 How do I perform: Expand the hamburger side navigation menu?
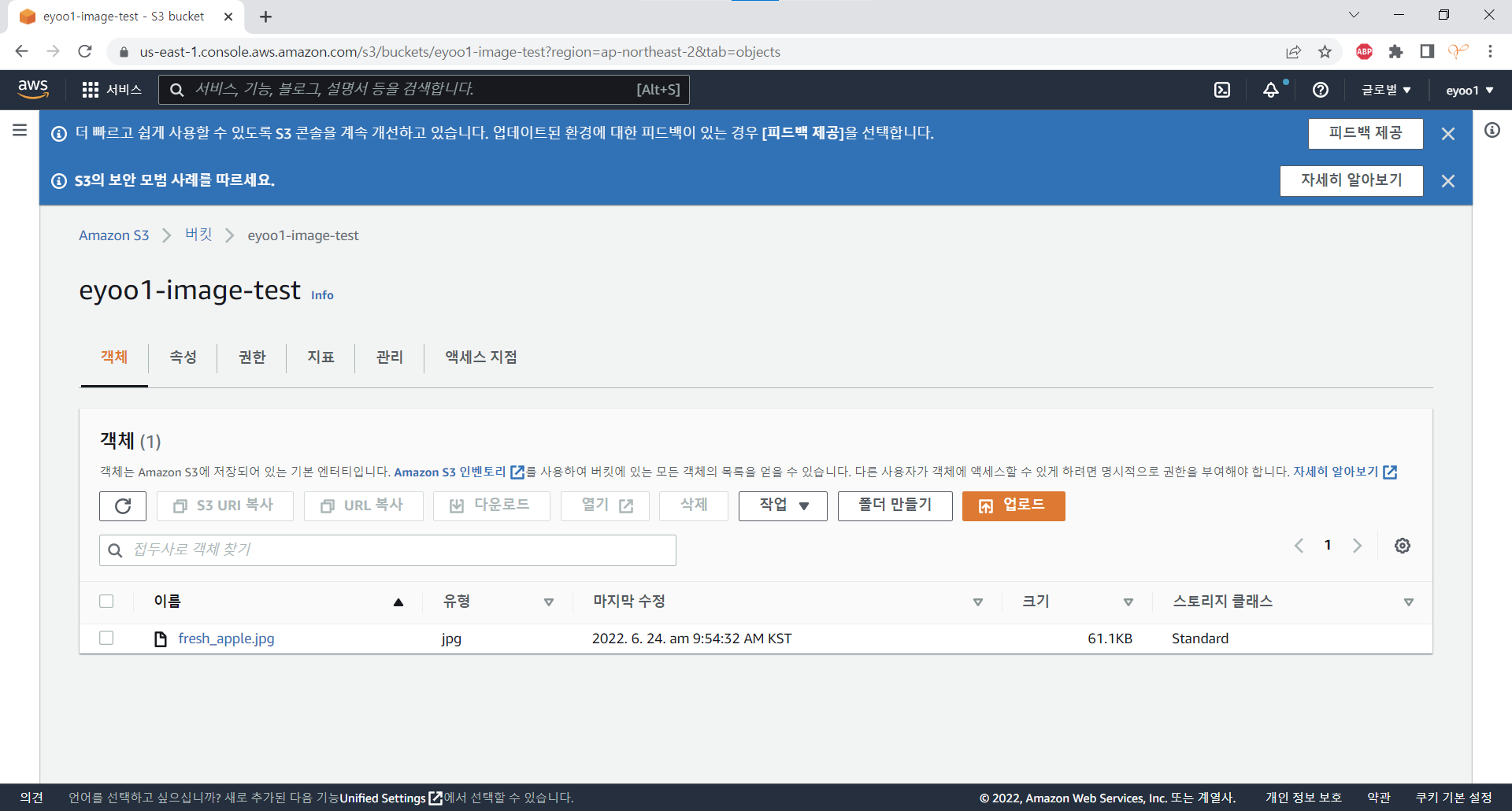point(20,130)
